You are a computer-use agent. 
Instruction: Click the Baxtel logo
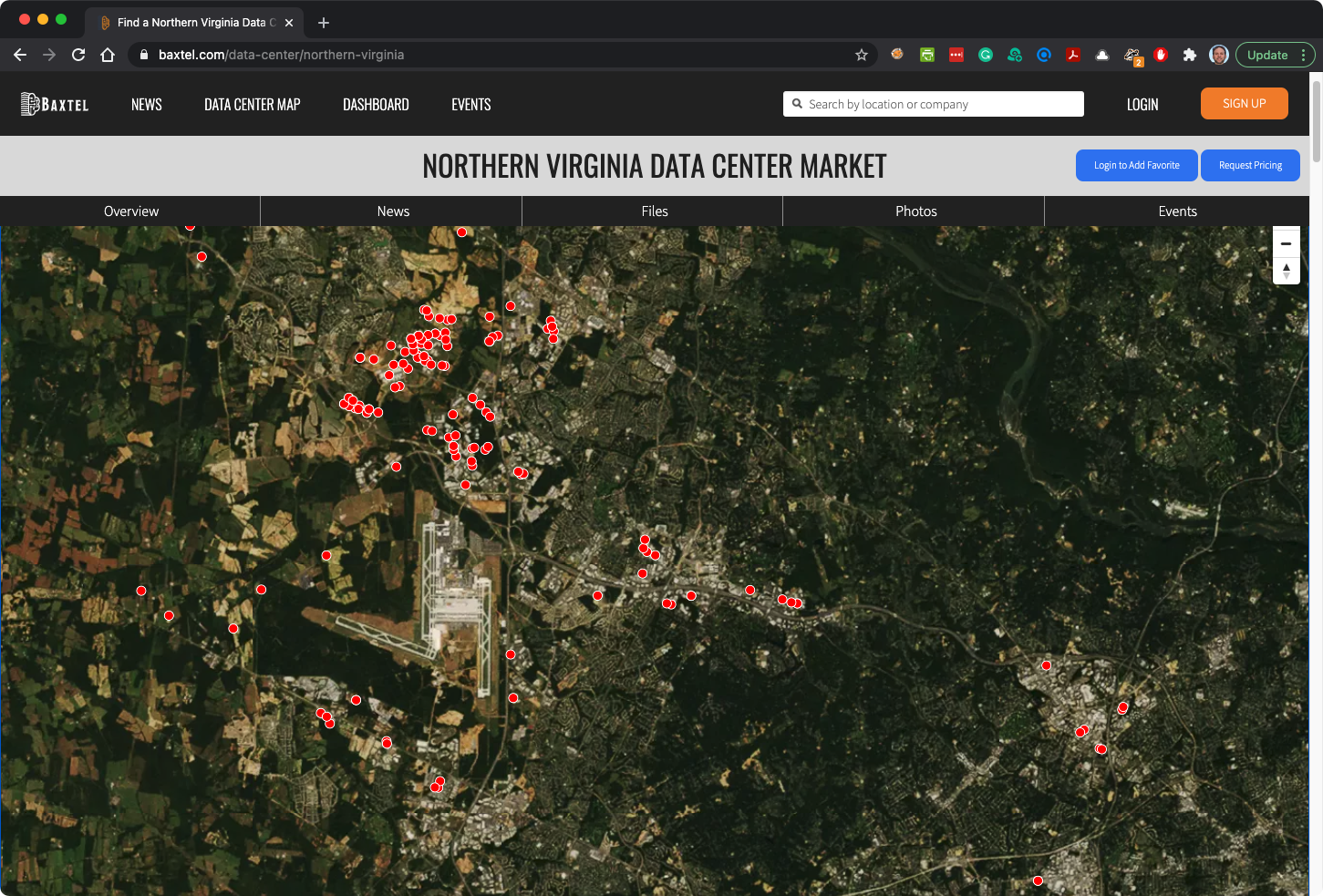(x=55, y=105)
